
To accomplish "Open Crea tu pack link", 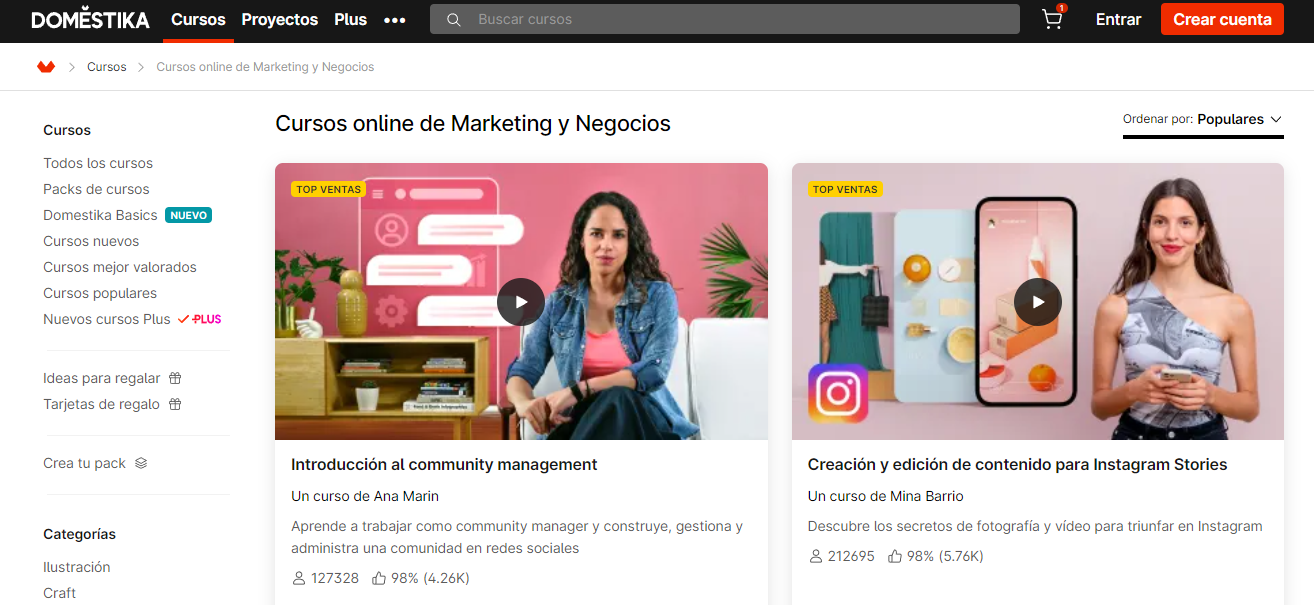I will (x=84, y=463).
